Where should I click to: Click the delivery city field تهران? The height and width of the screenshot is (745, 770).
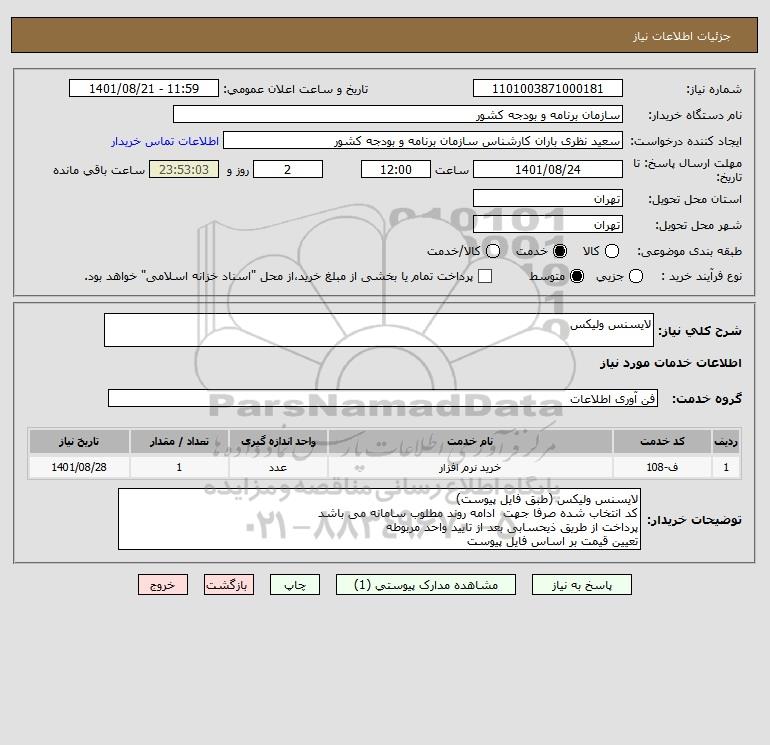[x=548, y=224]
